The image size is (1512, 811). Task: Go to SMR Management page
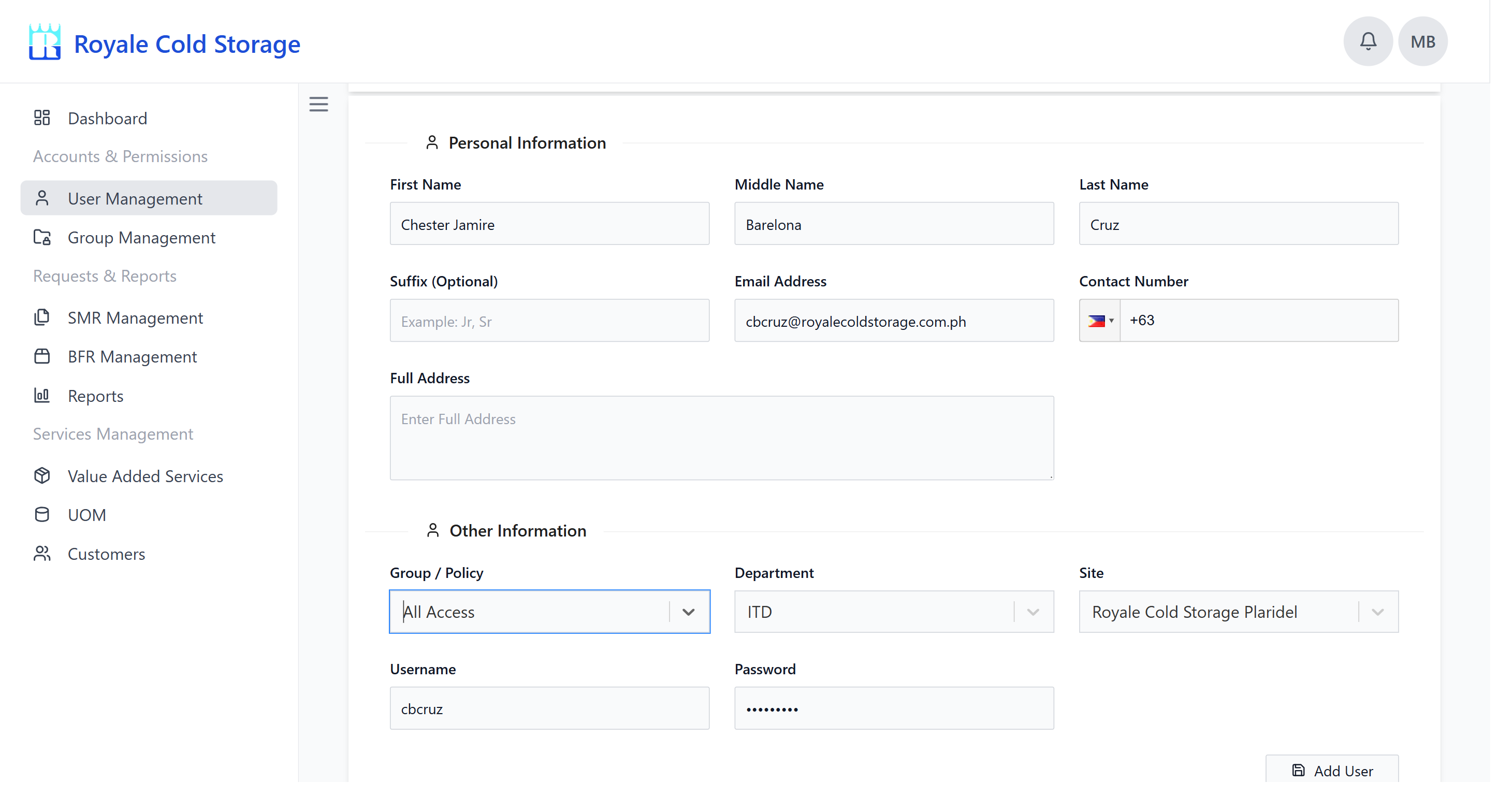click(x=135, y=317)
